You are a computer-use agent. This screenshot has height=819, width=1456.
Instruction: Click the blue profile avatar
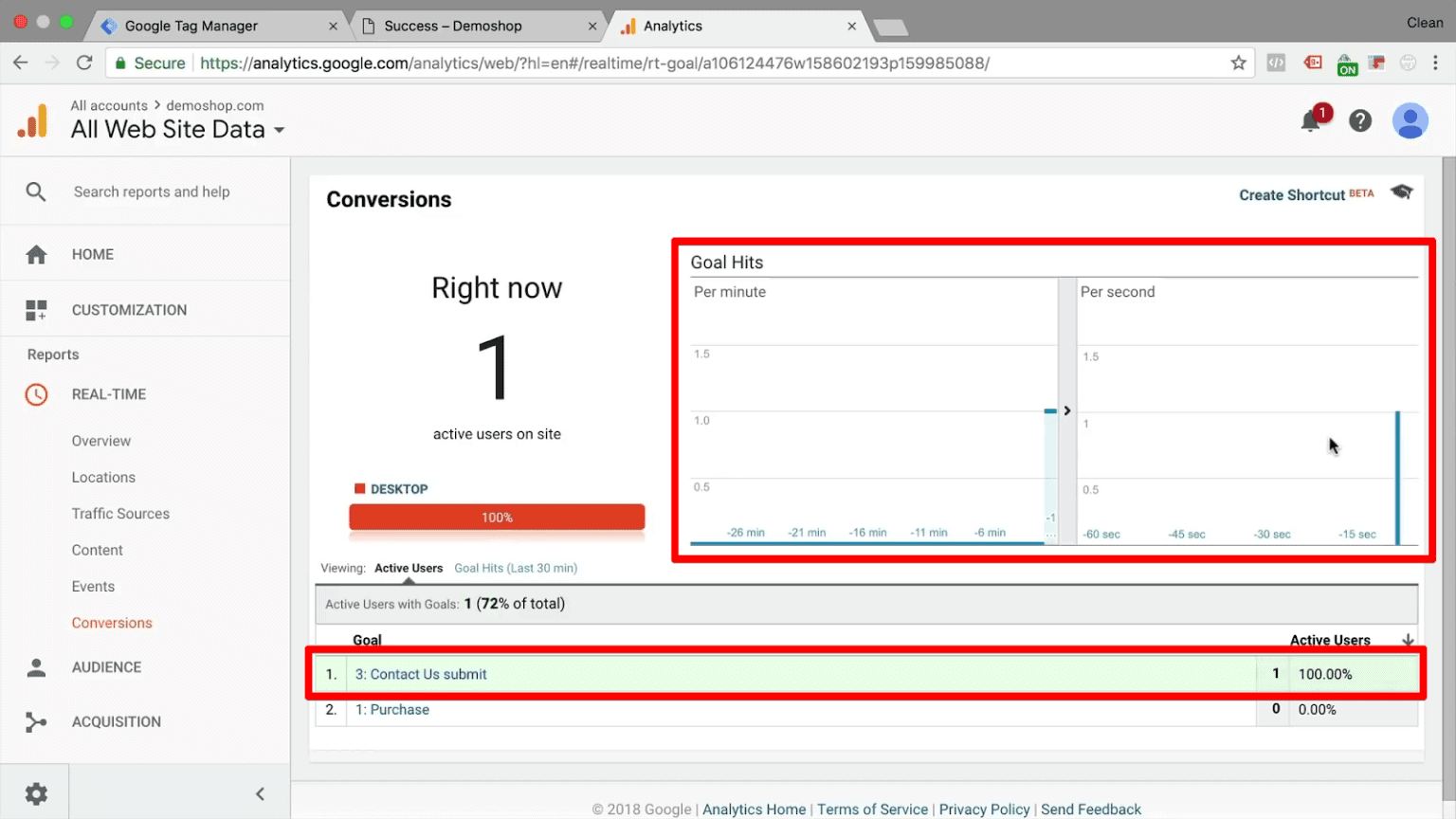click(1410, 121)
